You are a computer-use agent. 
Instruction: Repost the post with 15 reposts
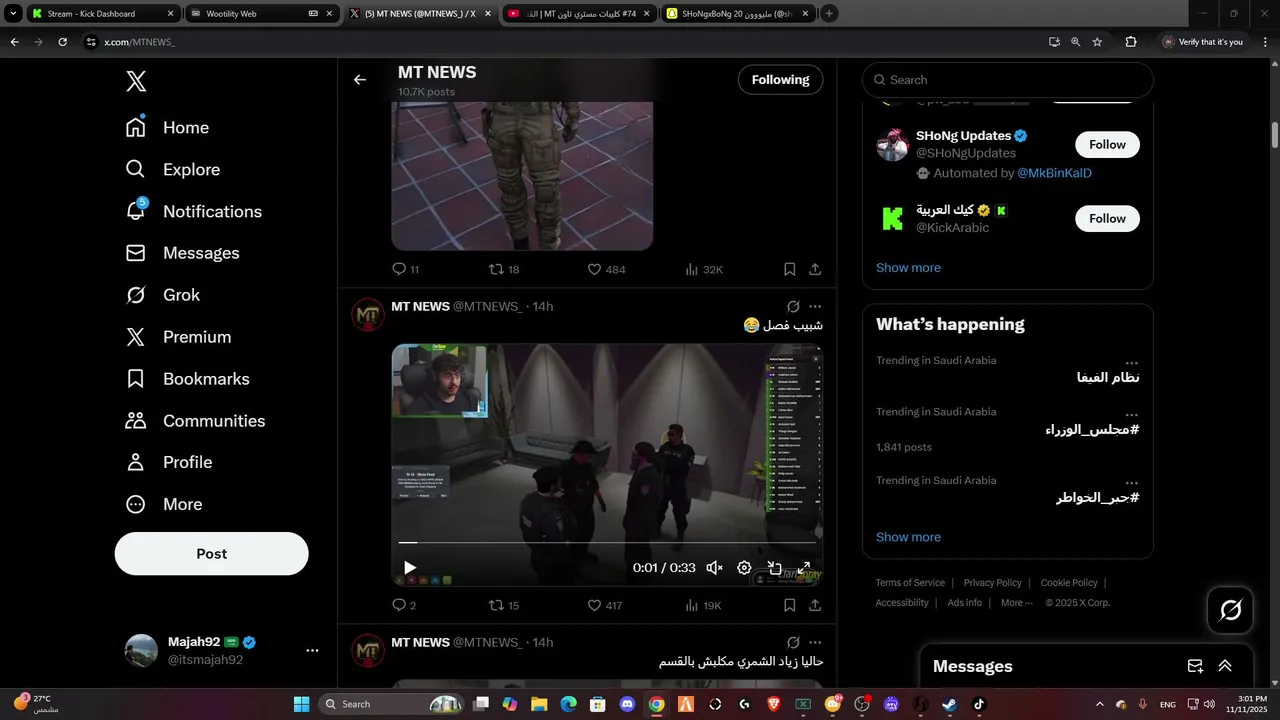coord(503,605)
